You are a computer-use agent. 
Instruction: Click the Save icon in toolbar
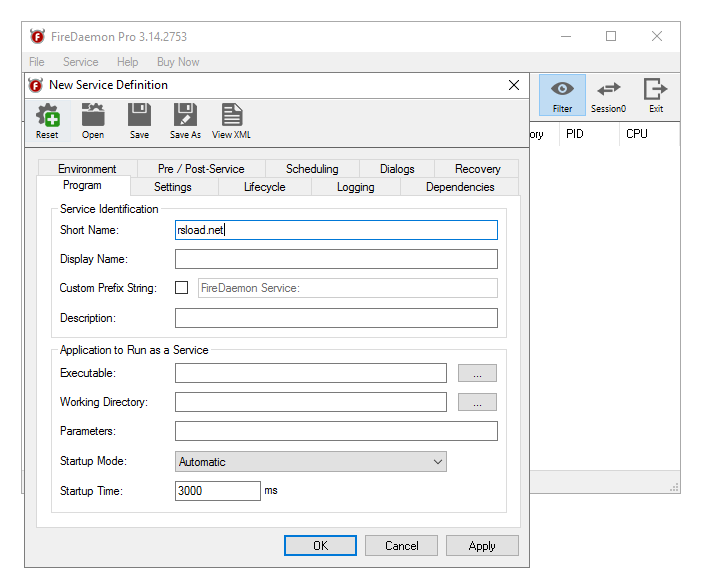click(x=139, y=121)
